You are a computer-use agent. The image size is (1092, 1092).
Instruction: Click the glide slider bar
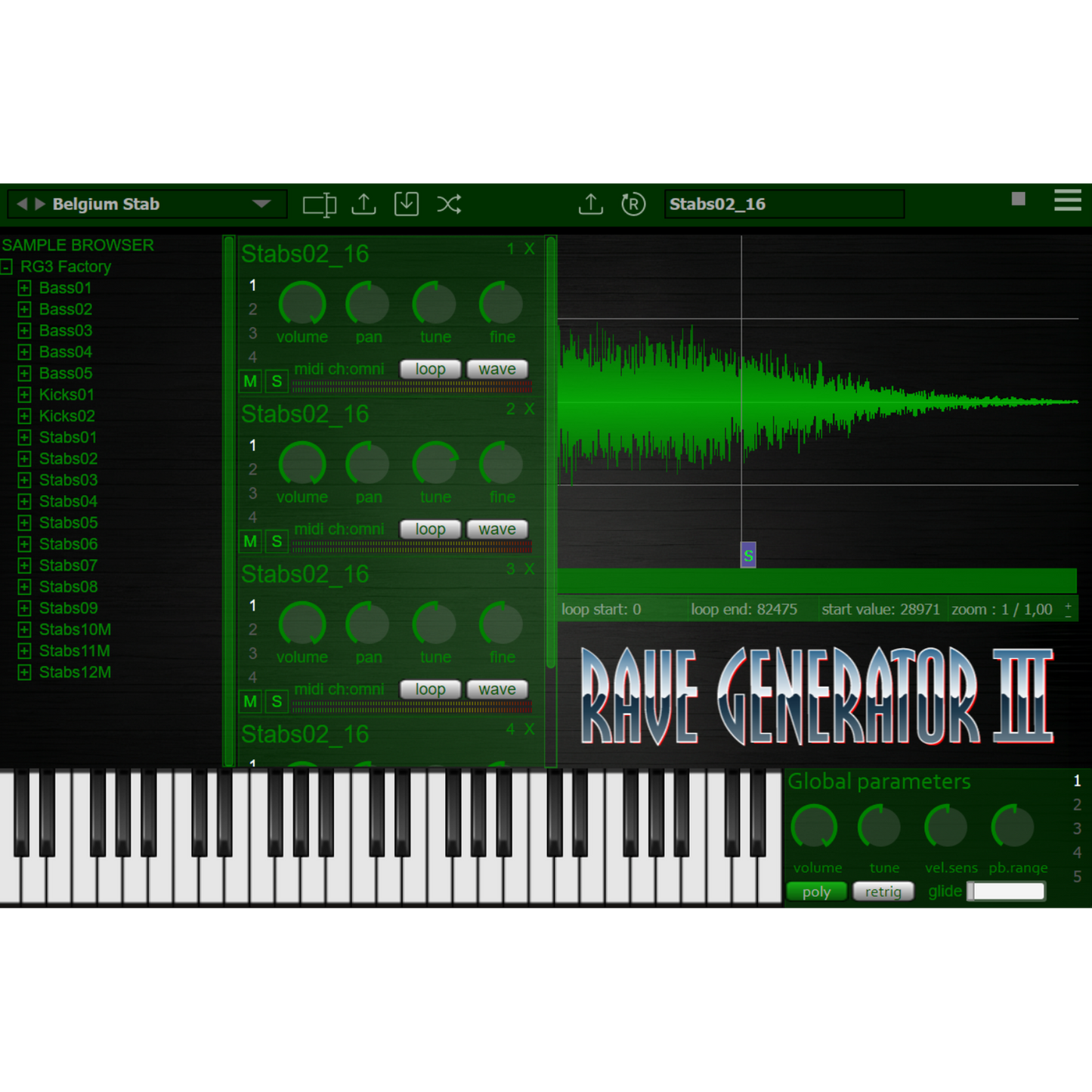pyautogui.click(x=1007, y=892)
